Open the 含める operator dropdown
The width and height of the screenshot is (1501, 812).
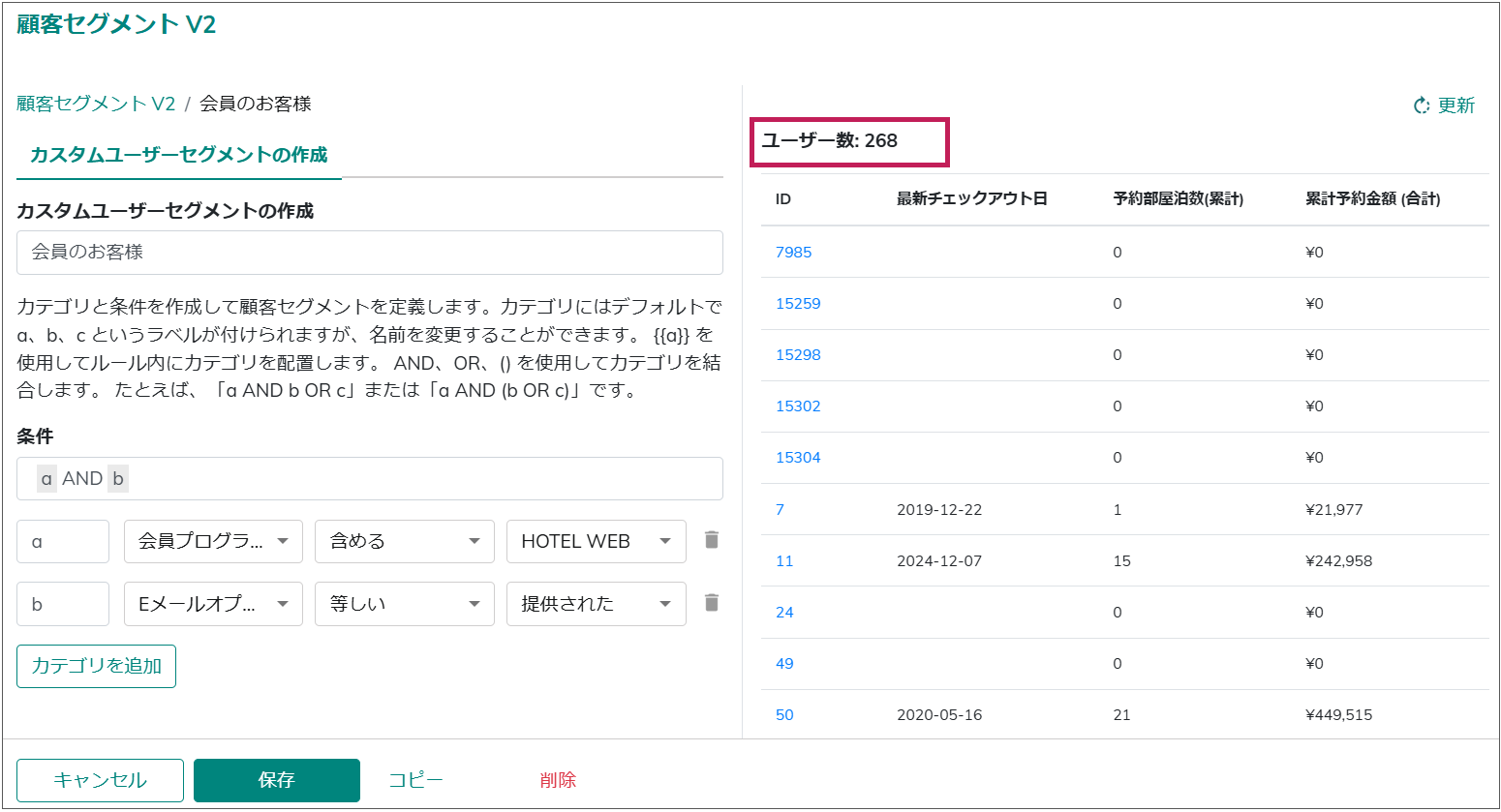coord(405,541)
